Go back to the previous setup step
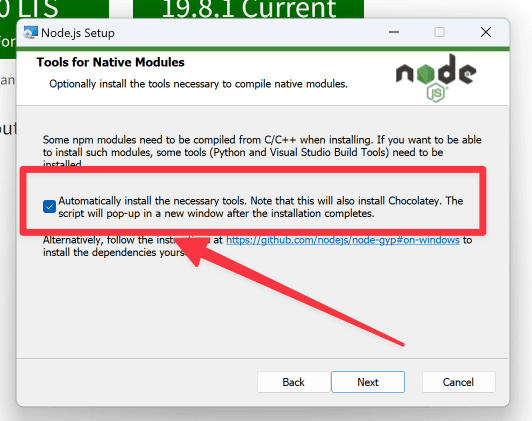This screenshot has height=421, width=532. [294, 382]
